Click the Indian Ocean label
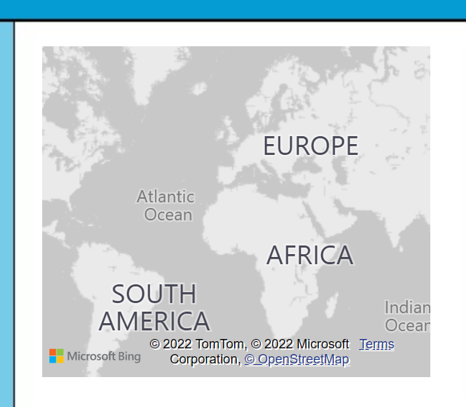This screenshot has width=466, height=407. coord(407,316)
